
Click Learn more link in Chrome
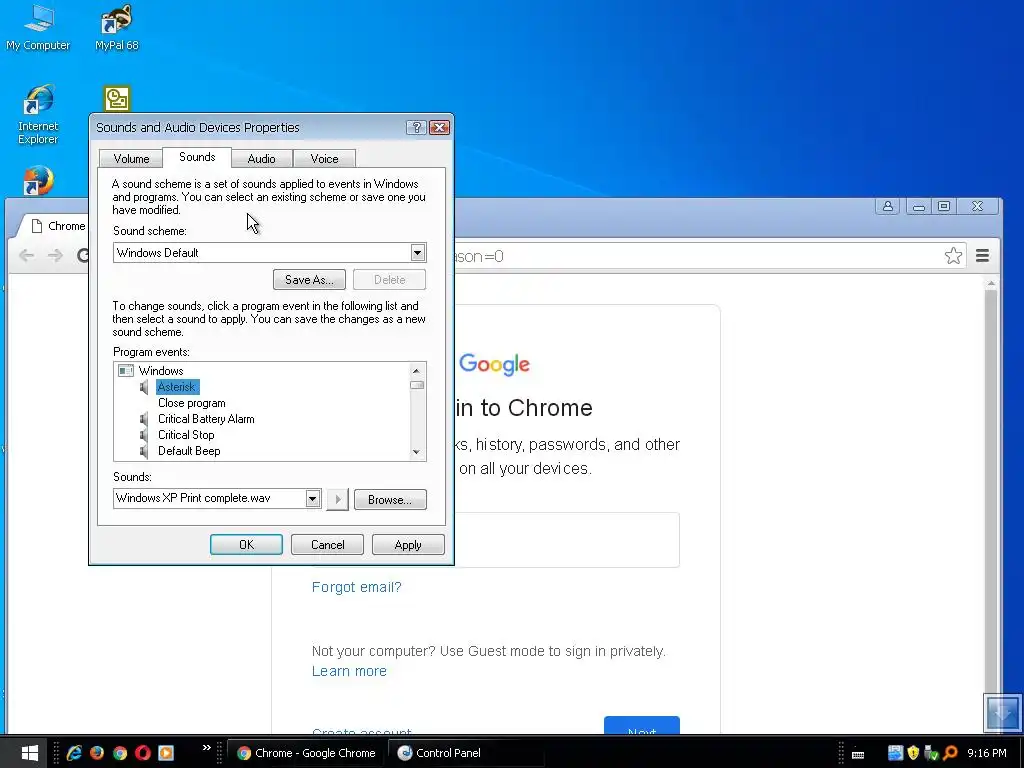(349, 671)
